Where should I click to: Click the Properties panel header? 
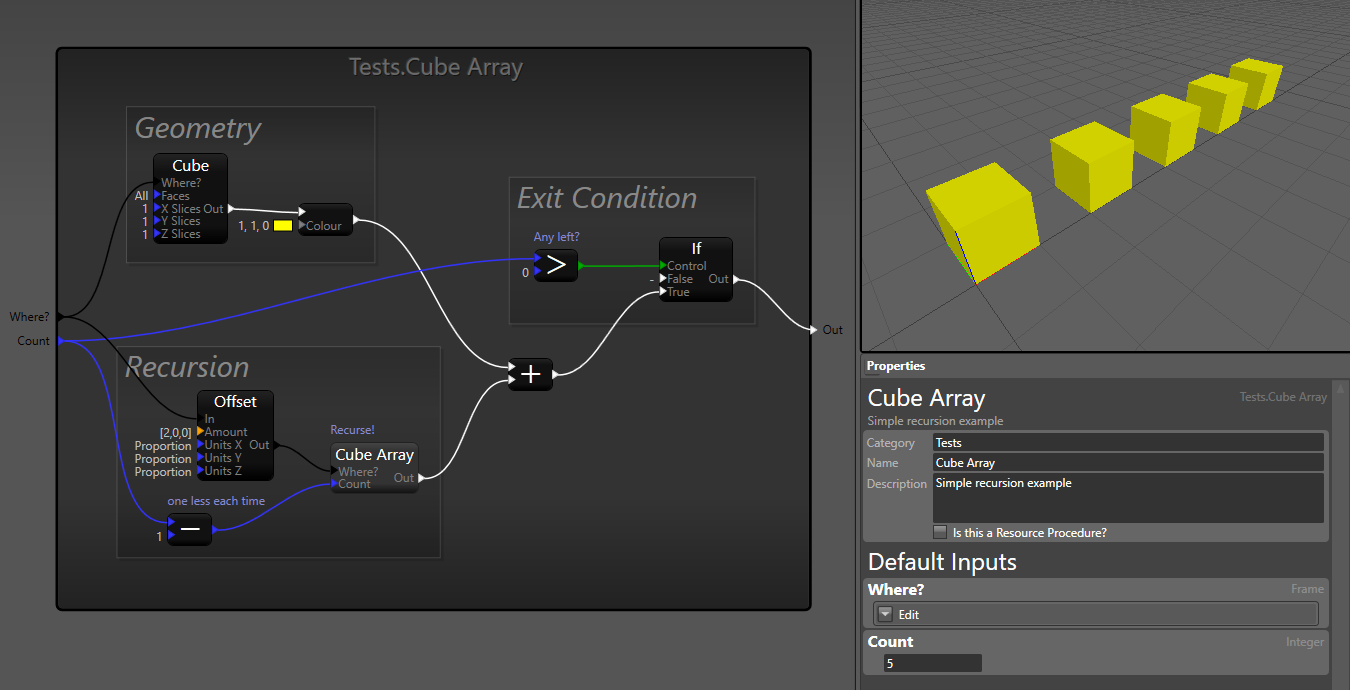point(895,366)
